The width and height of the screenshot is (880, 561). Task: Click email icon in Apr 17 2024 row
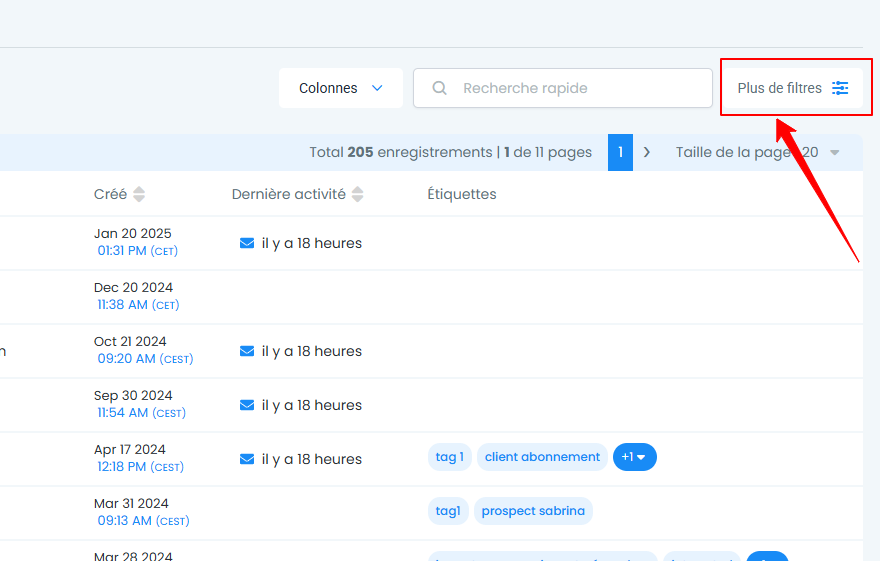(x=247, y=459)
